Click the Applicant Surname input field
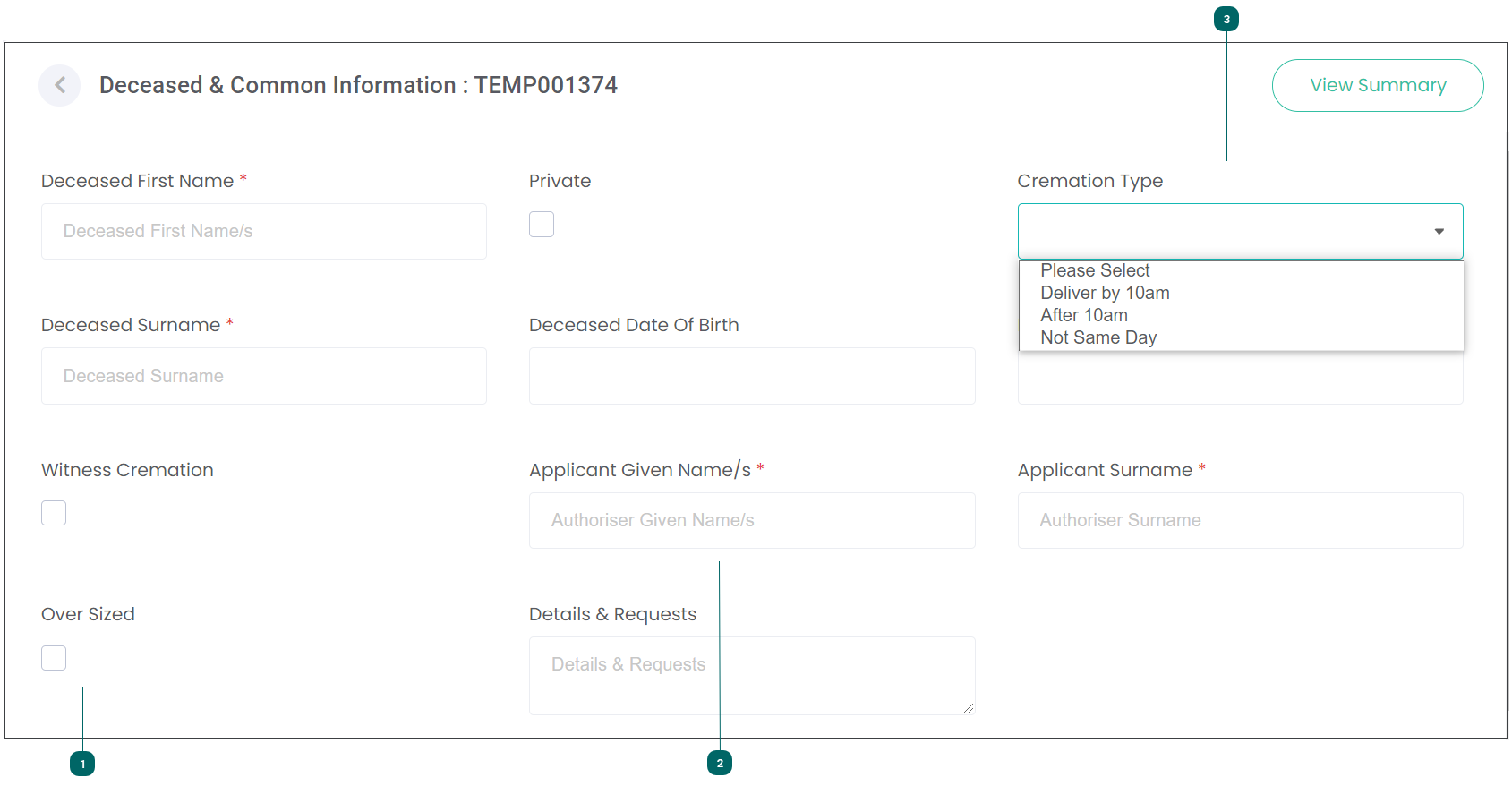The height and width of the screenshot is (786, 1512). click(x=1241, y=520)
